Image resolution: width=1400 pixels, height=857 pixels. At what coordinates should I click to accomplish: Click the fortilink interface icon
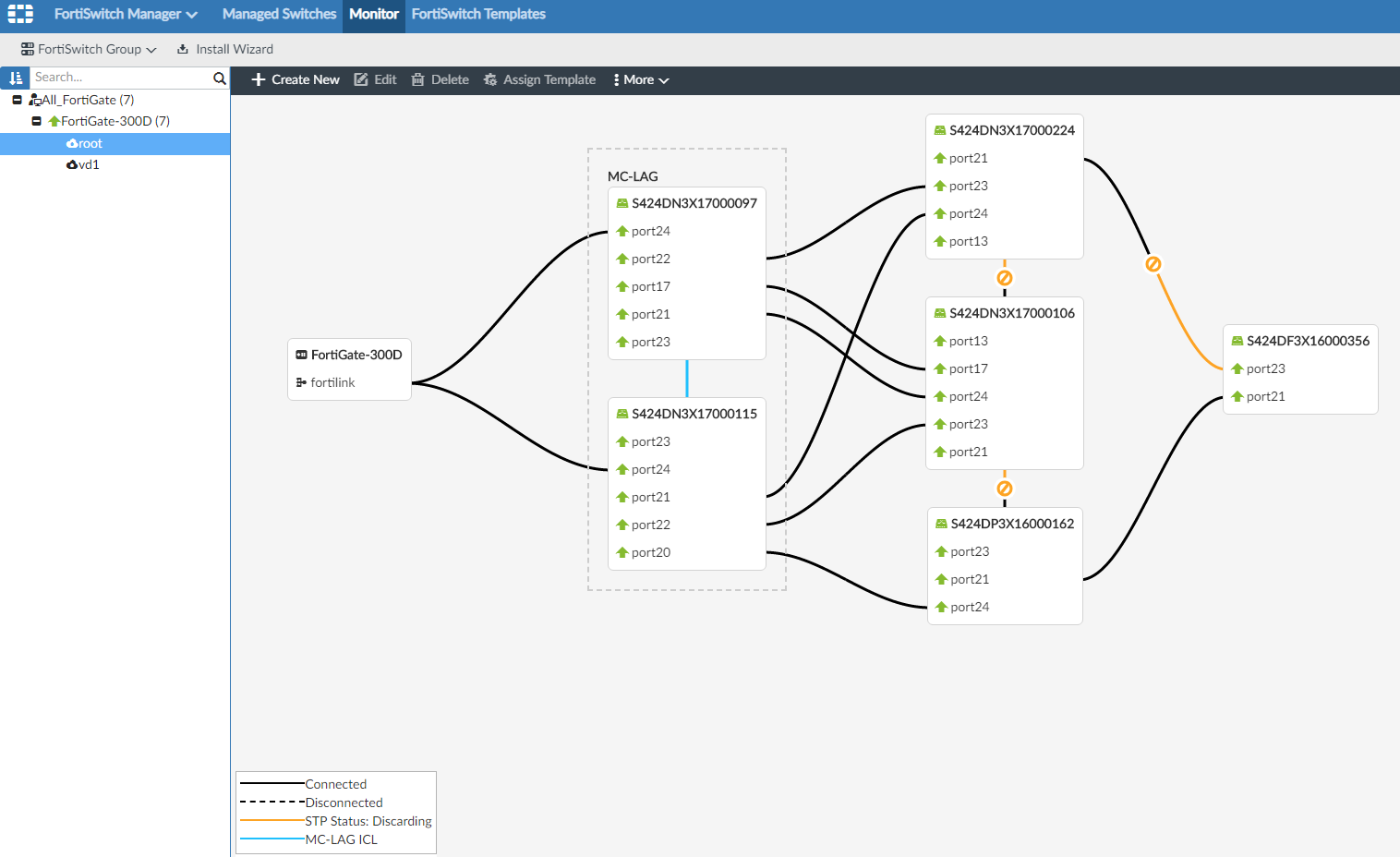(301, 382)
